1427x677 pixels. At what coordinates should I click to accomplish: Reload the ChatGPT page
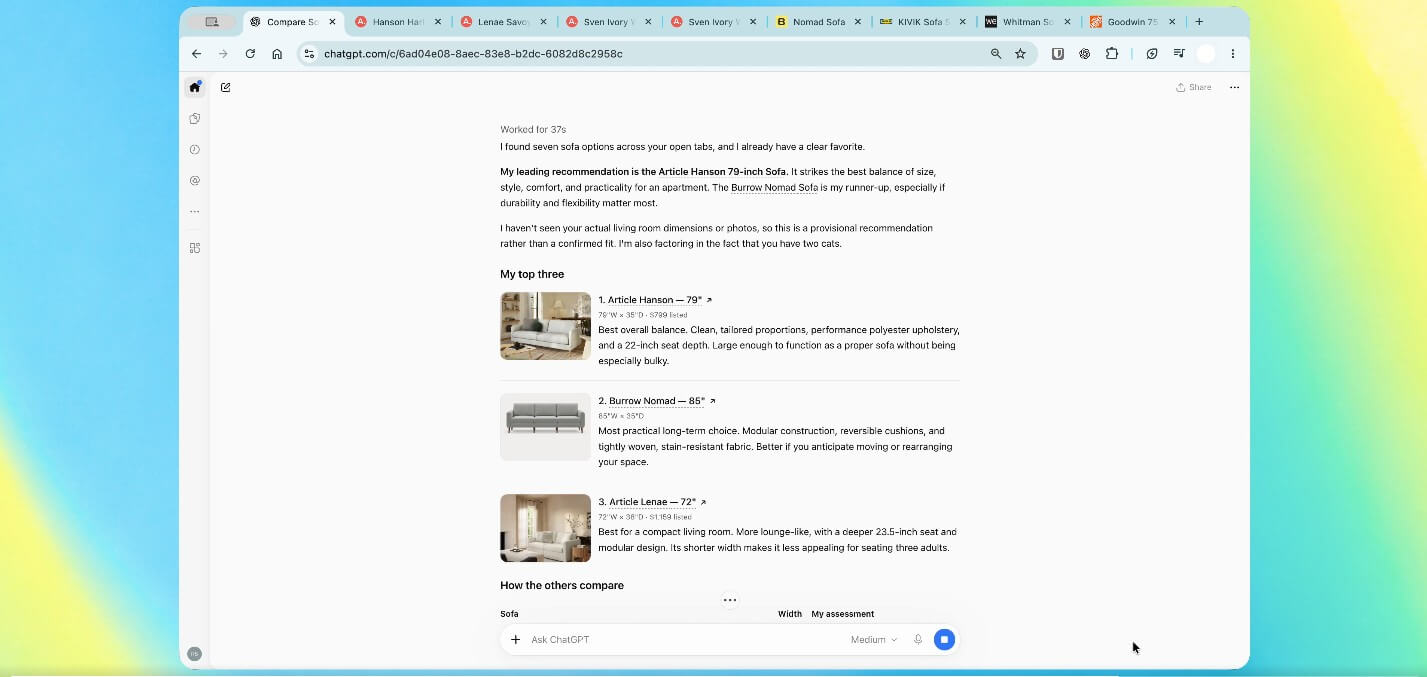coord(250,54)
